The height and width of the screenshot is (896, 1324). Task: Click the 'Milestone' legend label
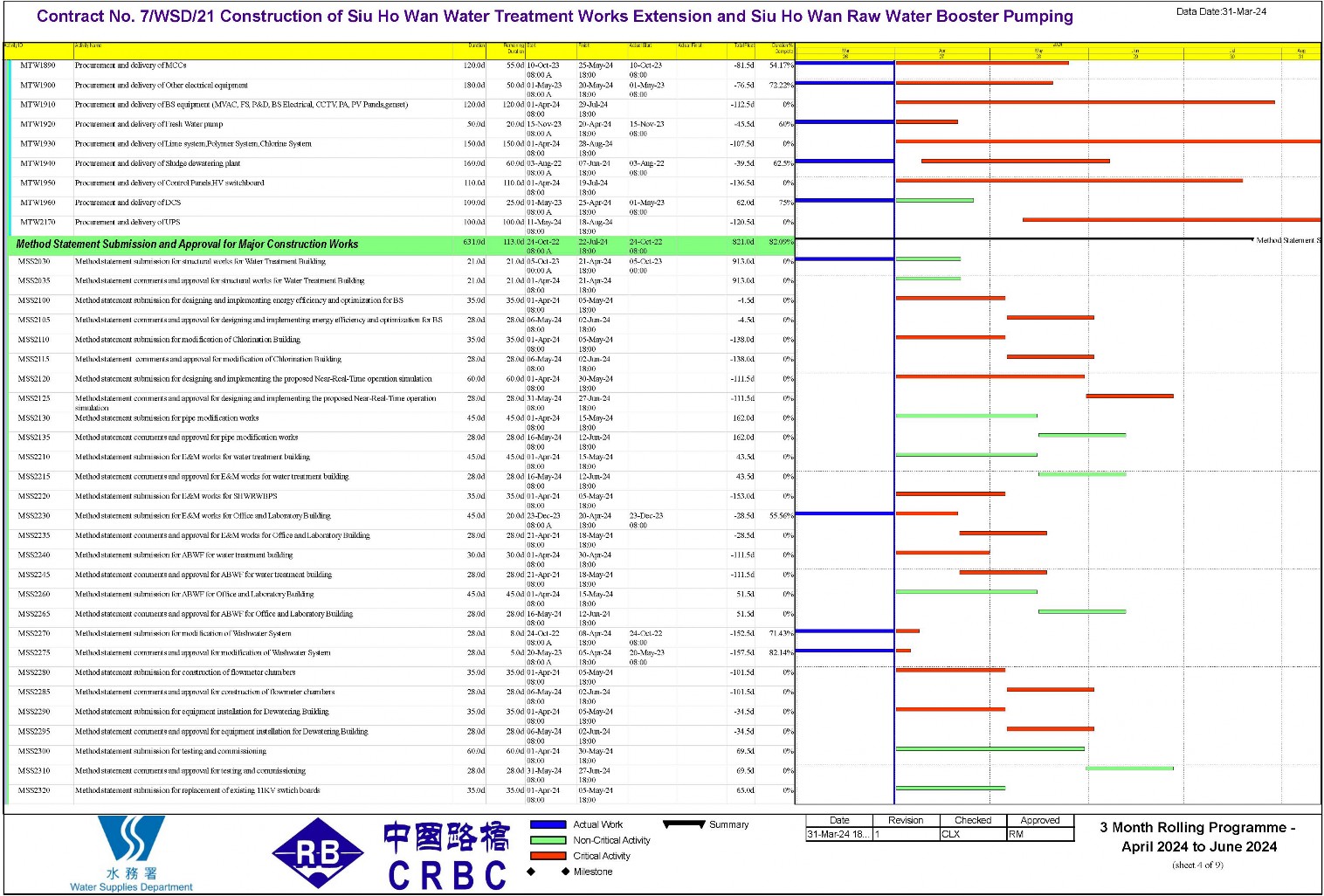[x=593, y=872]
